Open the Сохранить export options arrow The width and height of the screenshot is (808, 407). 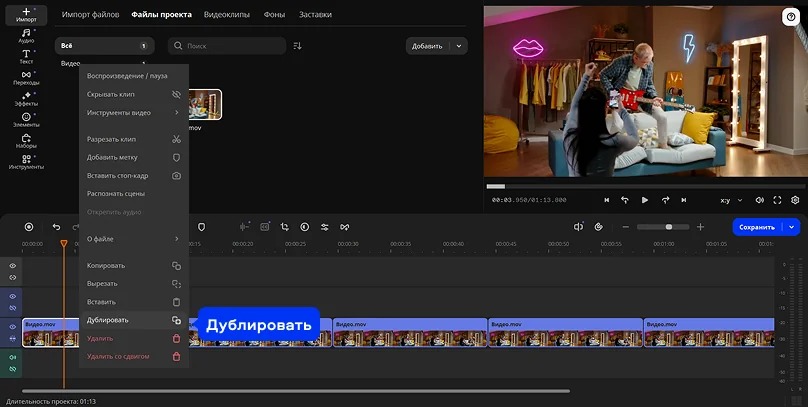coord(792,227)
